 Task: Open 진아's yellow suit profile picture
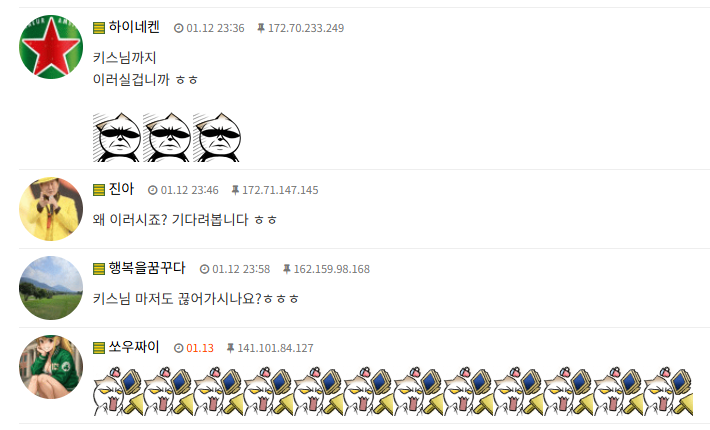click(x=51, y=209)
